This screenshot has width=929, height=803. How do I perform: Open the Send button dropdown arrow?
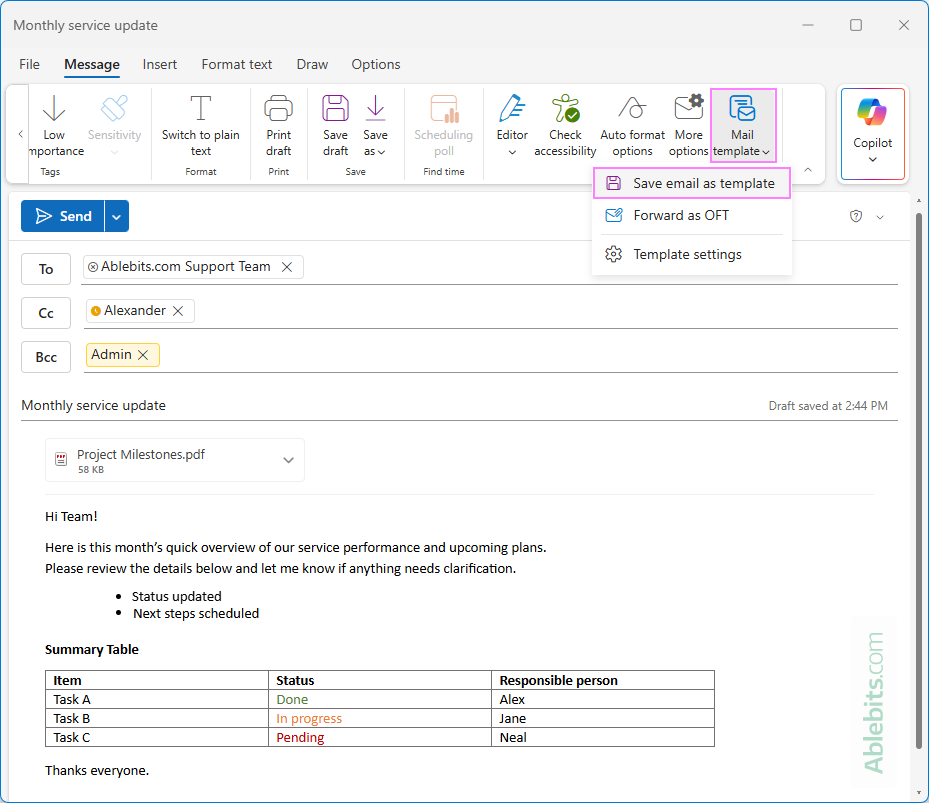click(114, 216)
